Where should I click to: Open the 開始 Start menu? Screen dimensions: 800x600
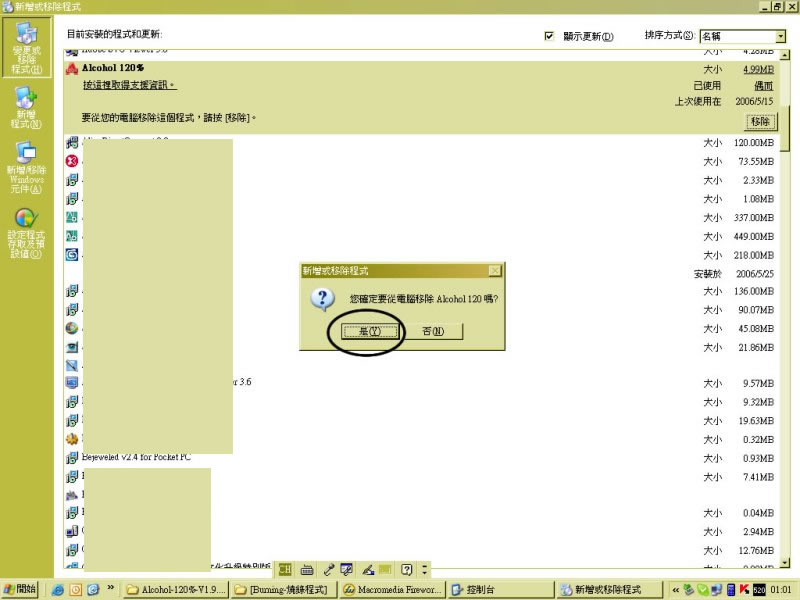point(19,589)
